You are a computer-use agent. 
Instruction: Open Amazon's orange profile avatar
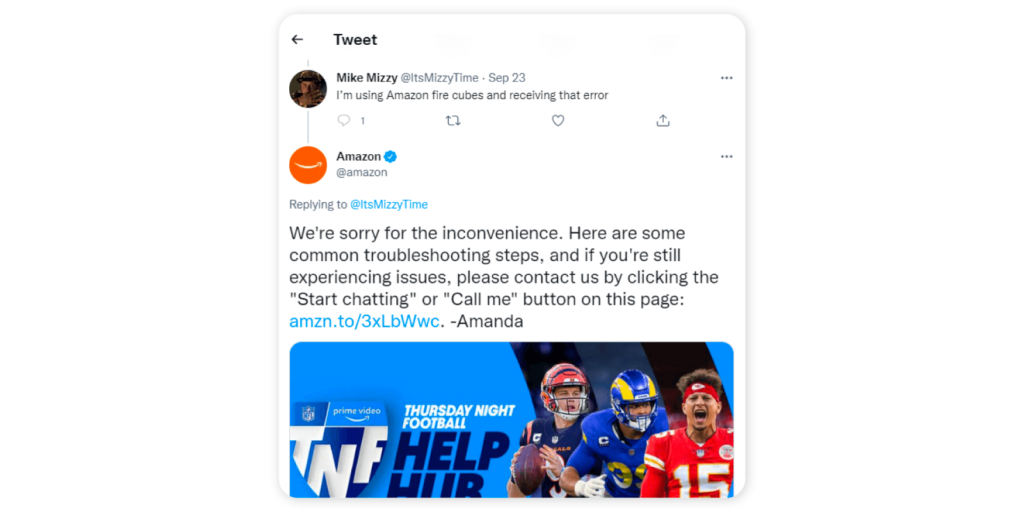click(308, 165)
